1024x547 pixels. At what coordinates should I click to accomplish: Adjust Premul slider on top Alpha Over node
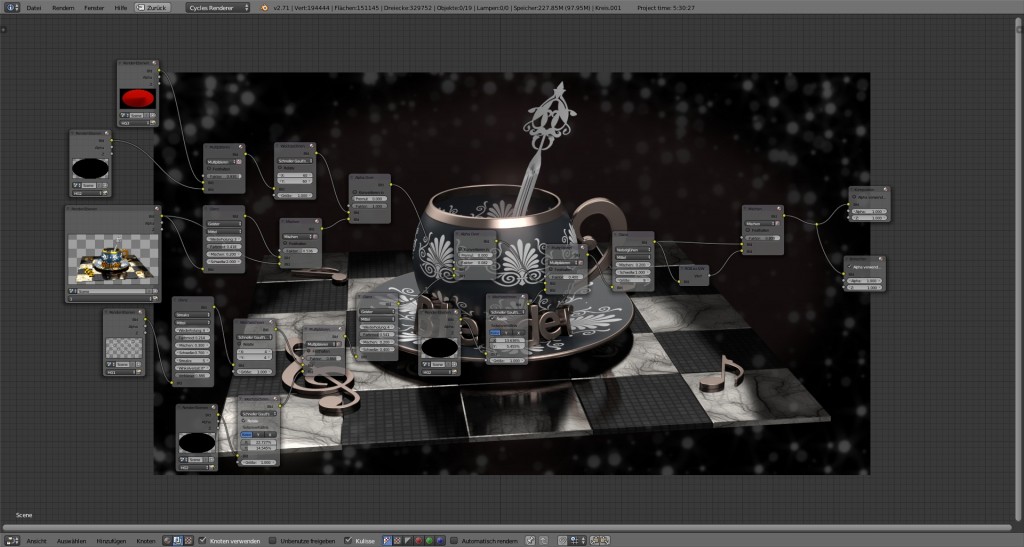pyautogui.click(x=370, y=199)
